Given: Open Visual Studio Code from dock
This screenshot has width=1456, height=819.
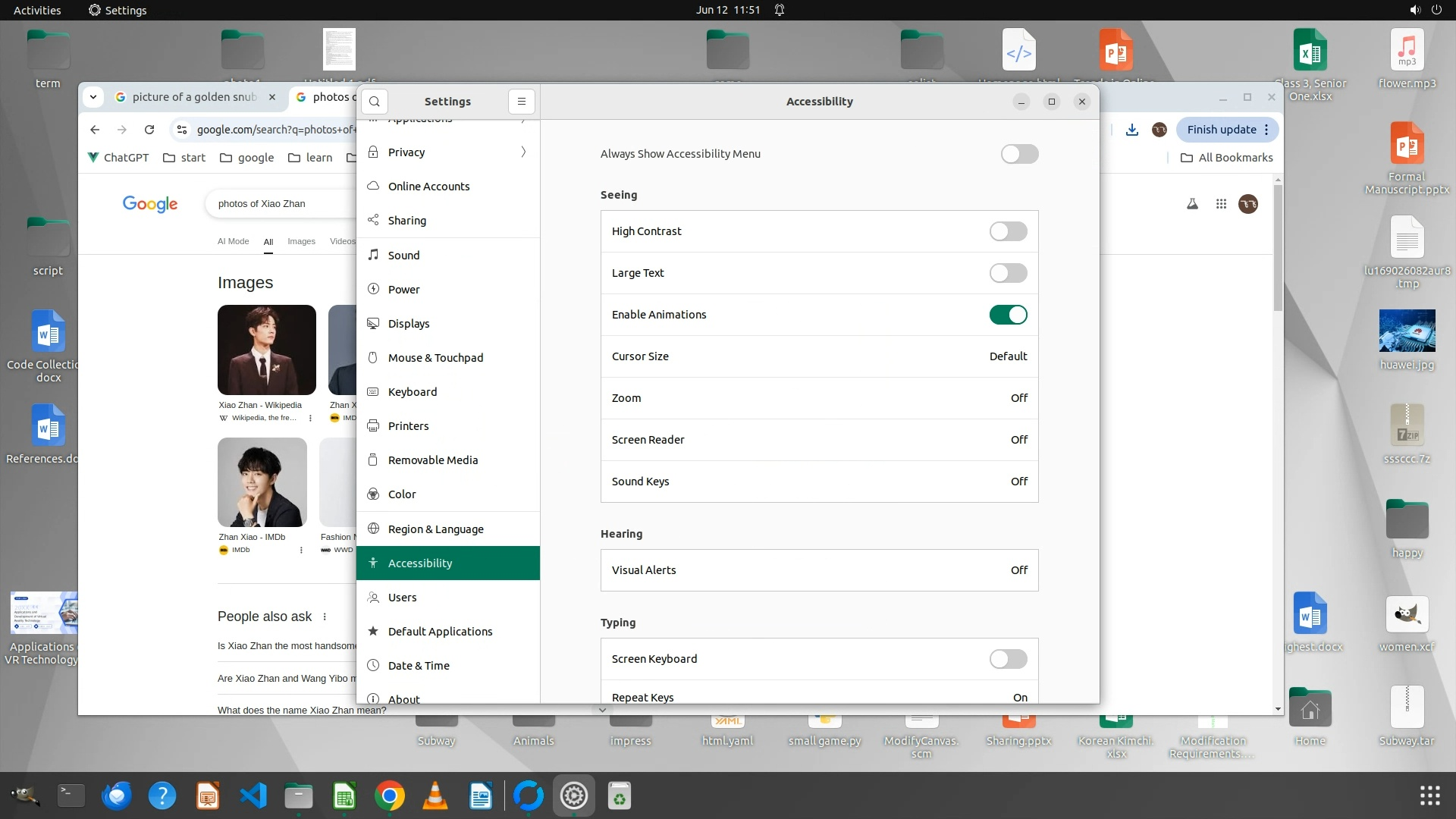Looking at the screenshot, I should click(253, 796).
